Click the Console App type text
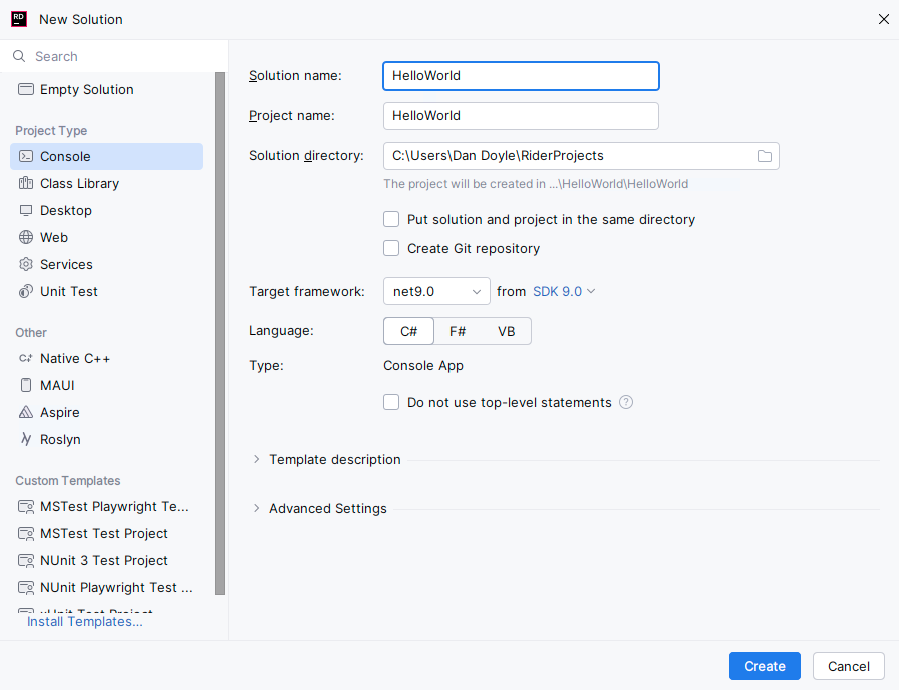 pos(423,366)
